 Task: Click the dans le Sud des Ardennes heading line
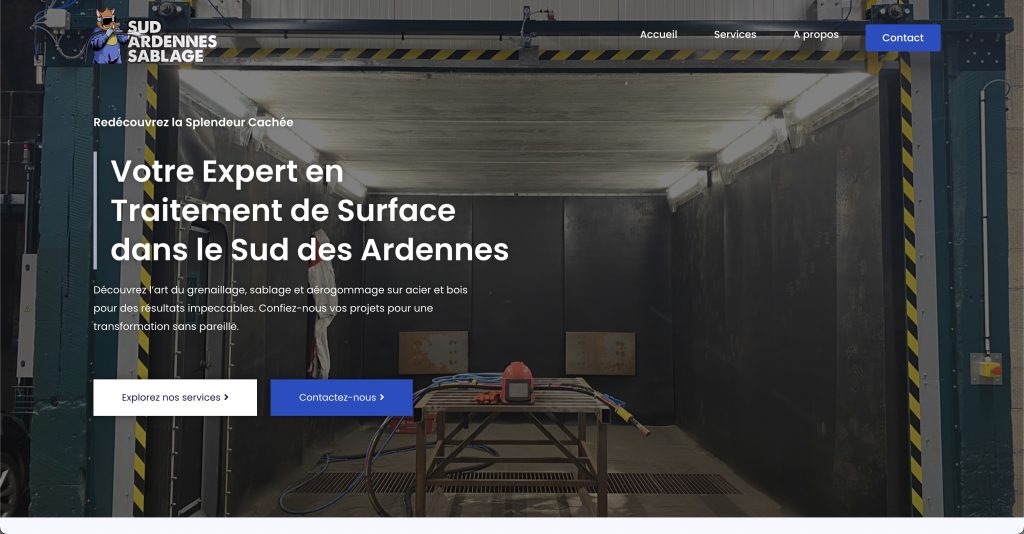pyautogui.click(x=310, y=249)
